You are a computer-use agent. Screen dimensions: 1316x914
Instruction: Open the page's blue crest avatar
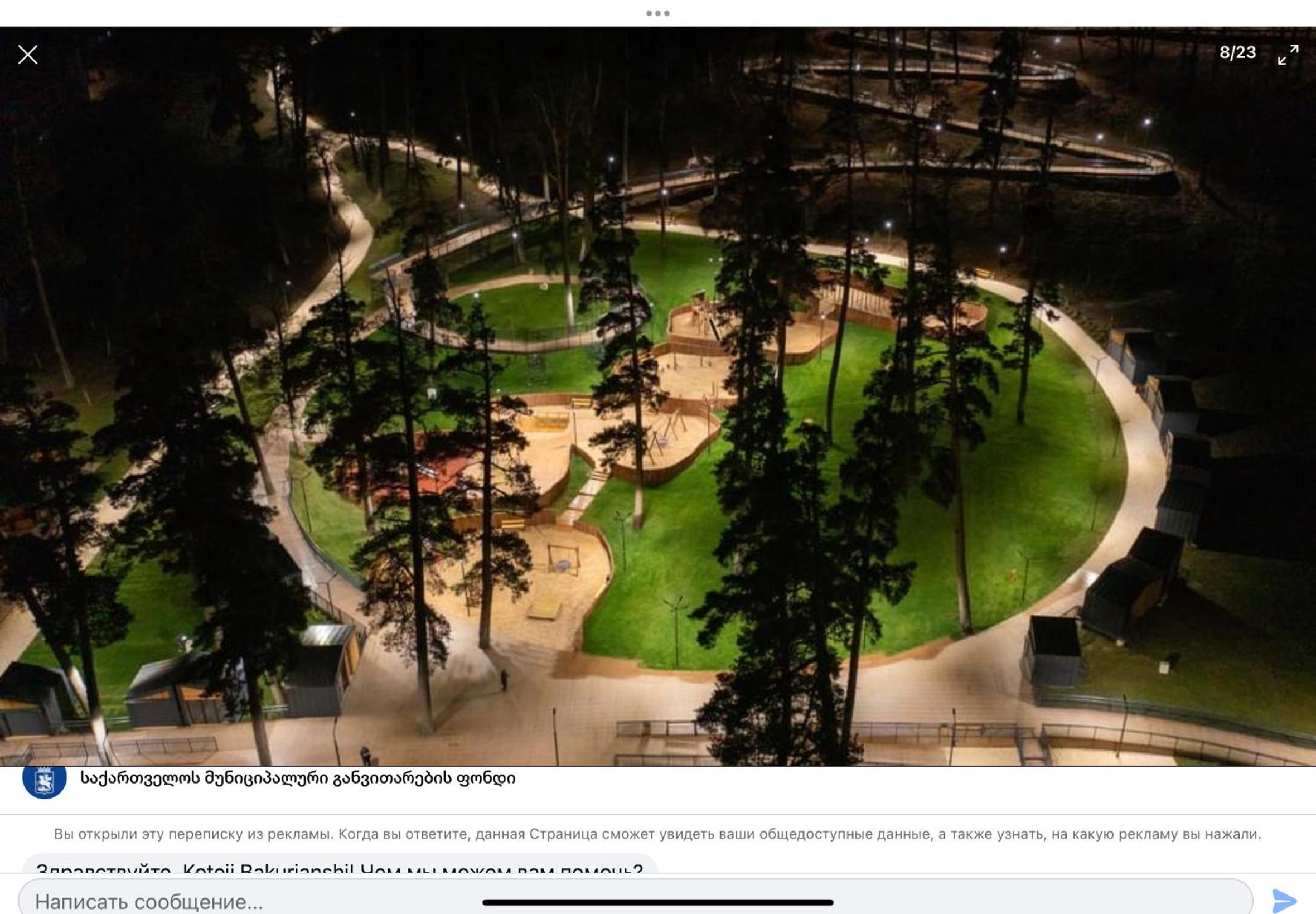coord(44,780)
